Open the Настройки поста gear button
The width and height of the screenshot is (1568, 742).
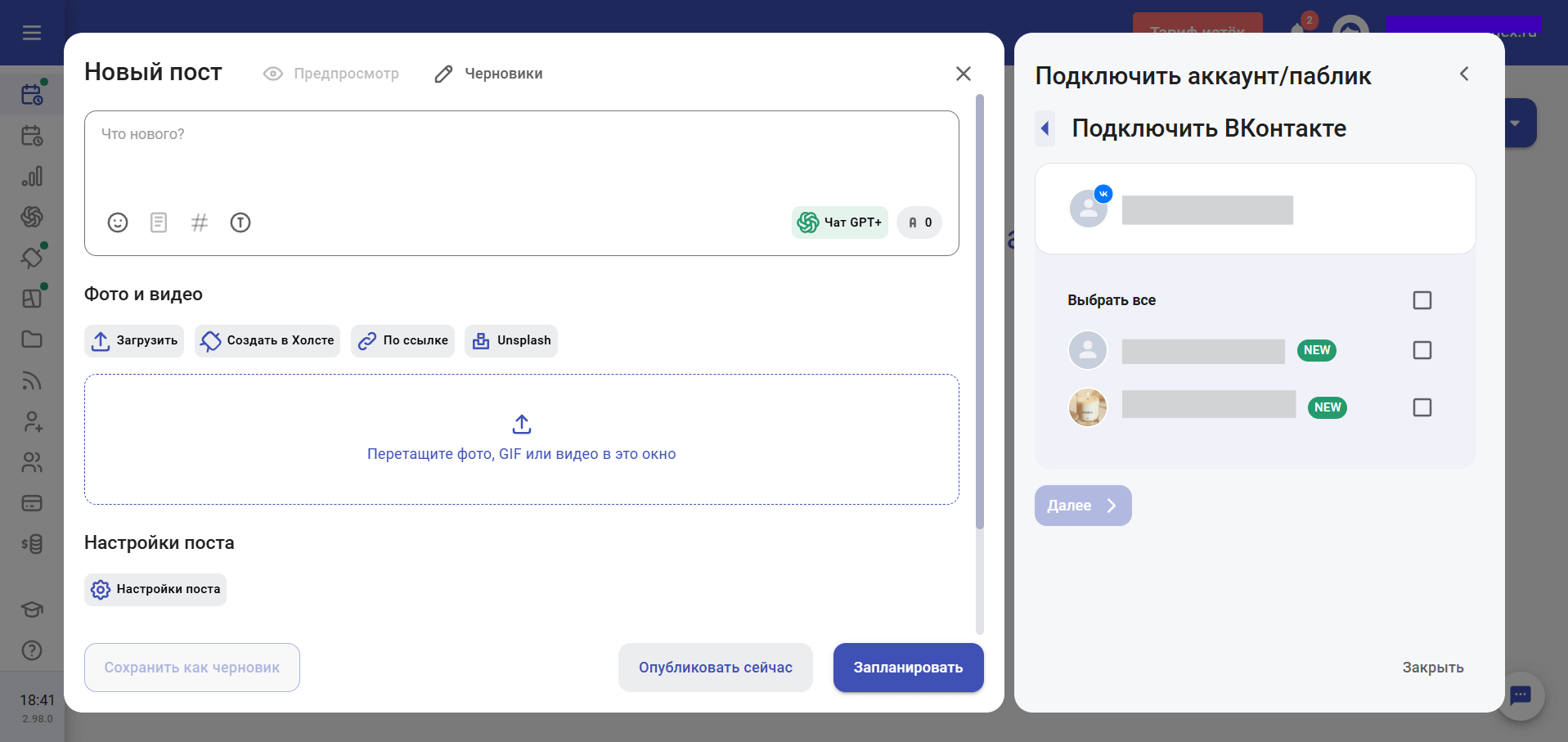click(x=155, y=590)
